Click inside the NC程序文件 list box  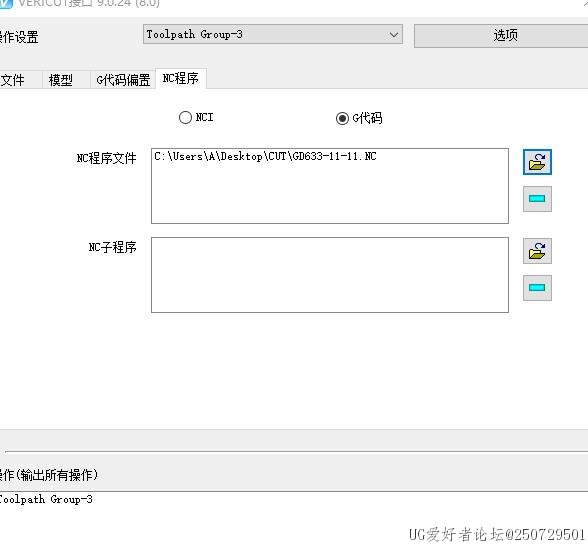[x=330, y=186]
